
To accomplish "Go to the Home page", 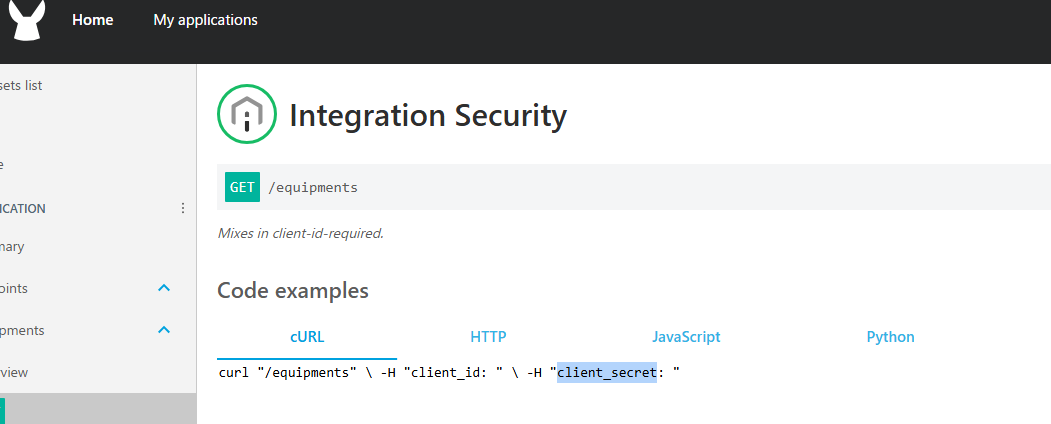I will tap(92, 20).
